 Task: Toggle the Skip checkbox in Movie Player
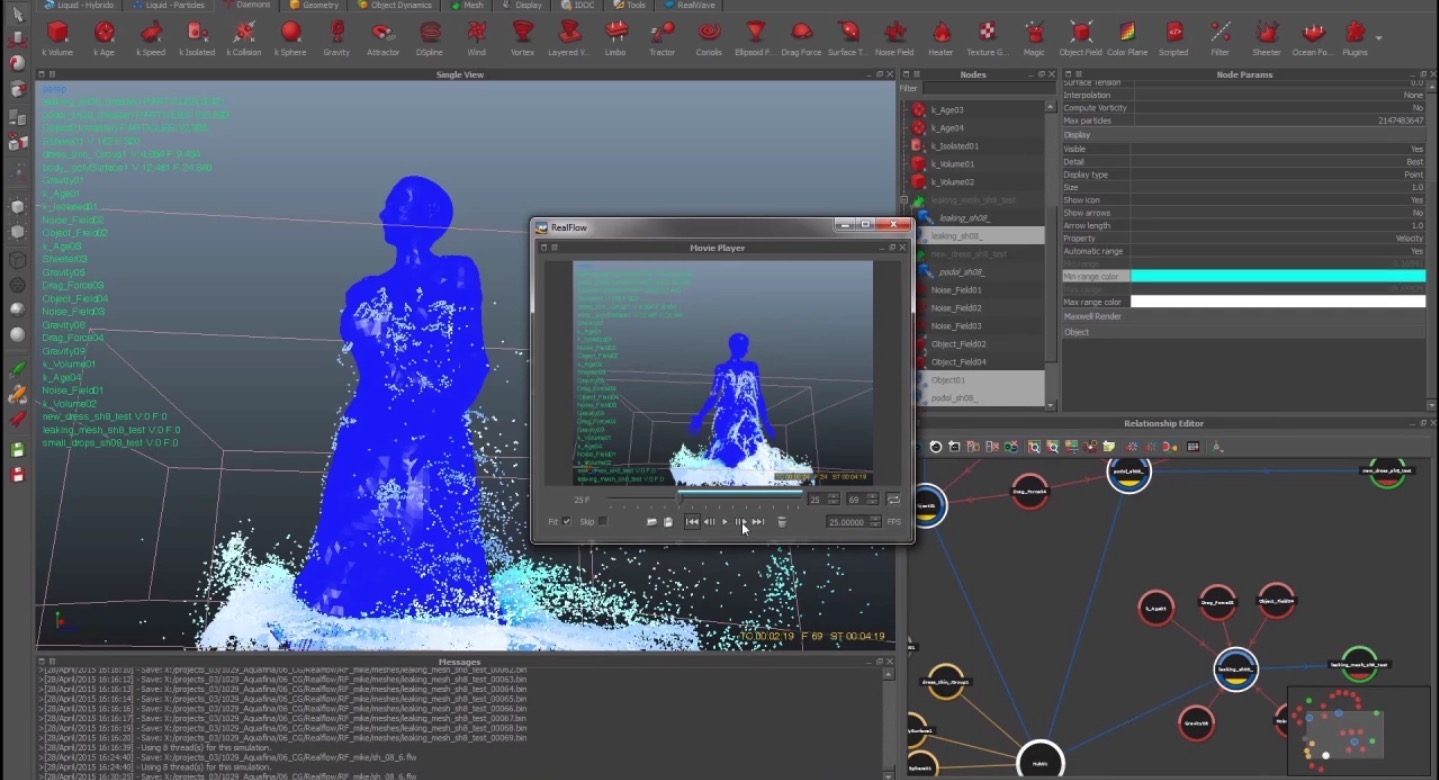click(x=602, y=522)
